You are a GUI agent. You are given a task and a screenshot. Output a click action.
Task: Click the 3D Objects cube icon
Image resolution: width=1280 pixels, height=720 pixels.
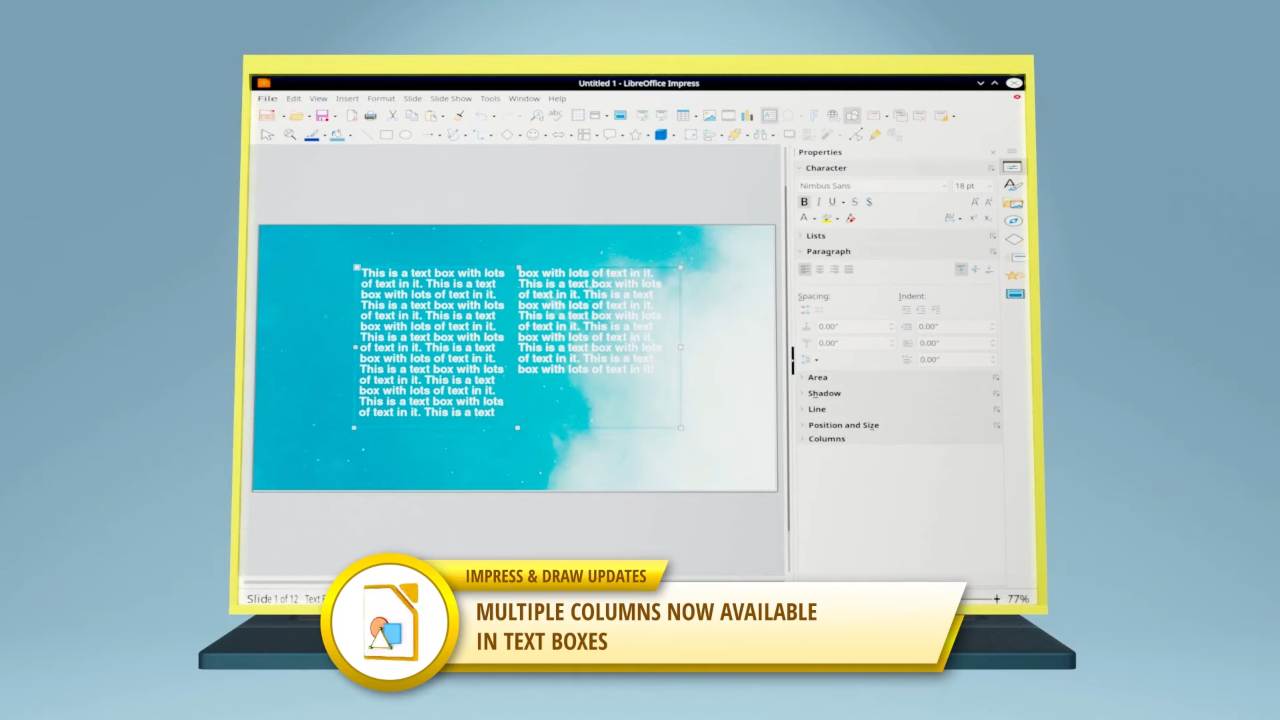(661, 135)
